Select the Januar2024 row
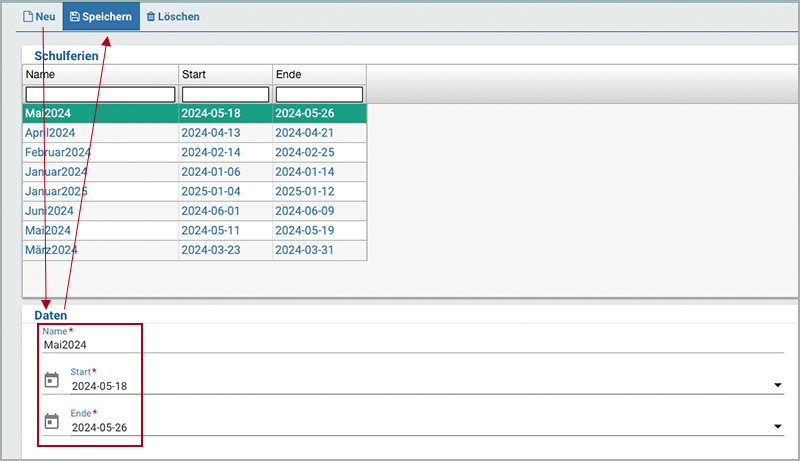 click(195, 172)
